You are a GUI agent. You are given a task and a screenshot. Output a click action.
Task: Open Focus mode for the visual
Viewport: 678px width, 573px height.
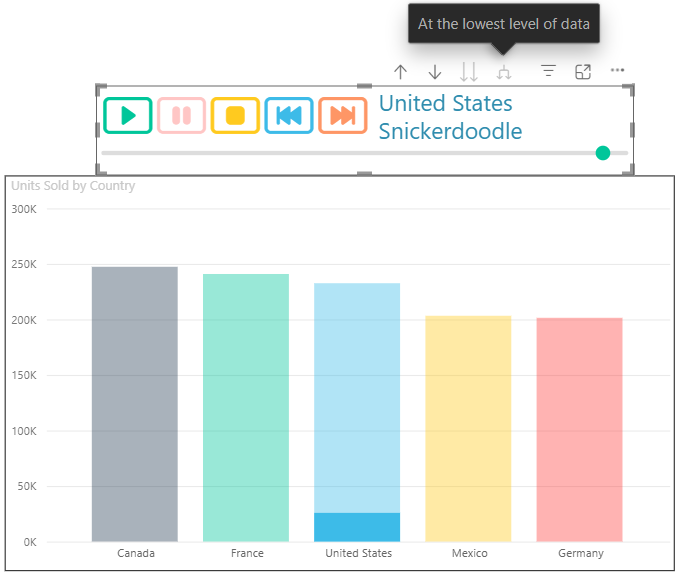pos(583,72)
